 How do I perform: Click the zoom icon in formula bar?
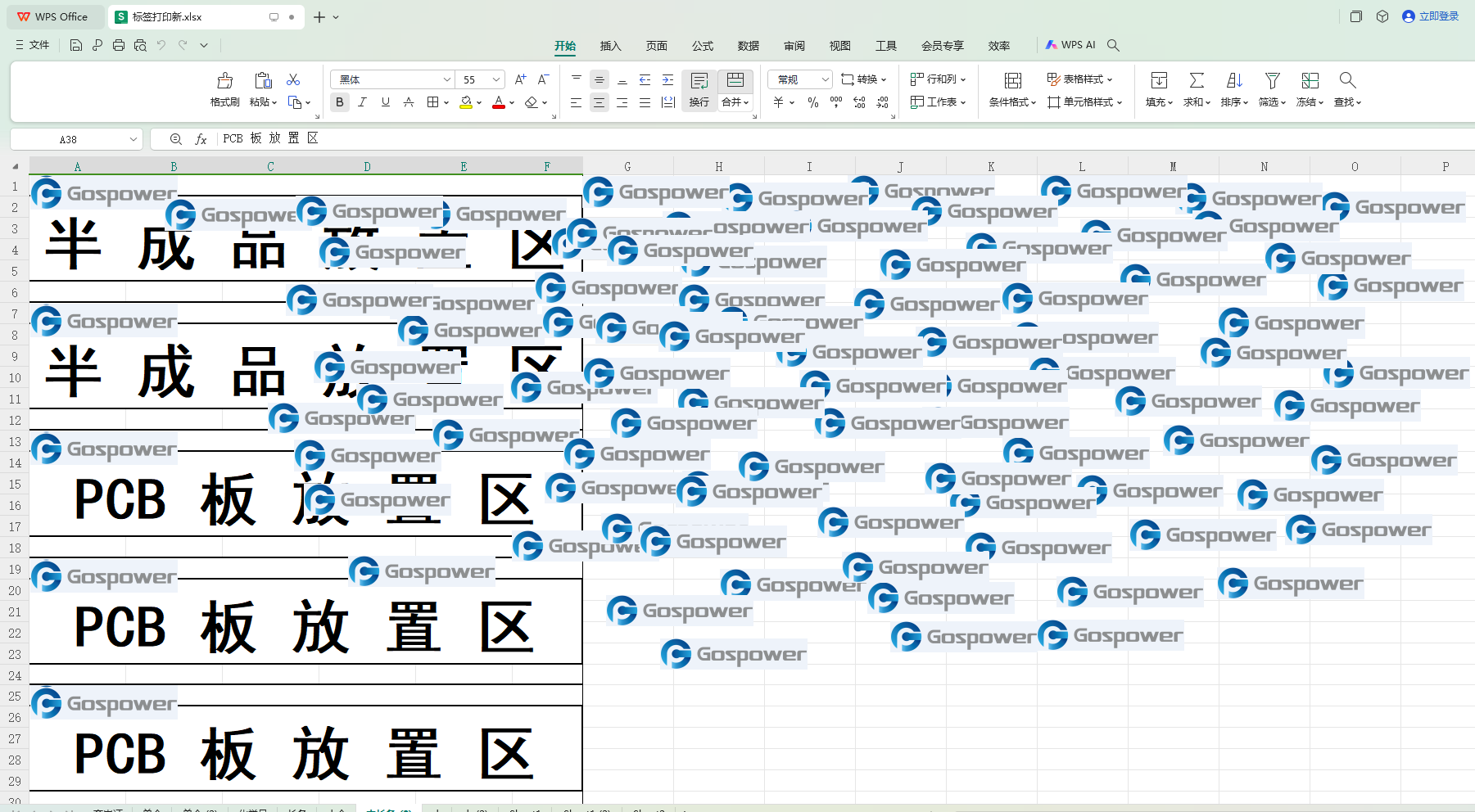(175, 139)
